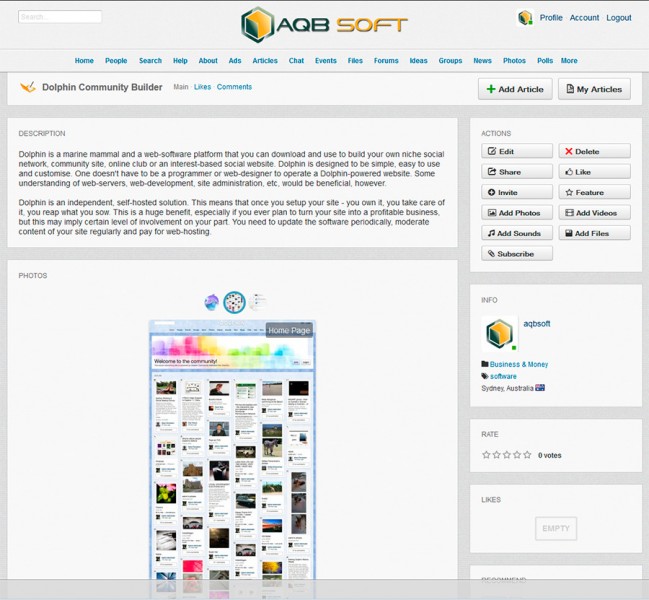The height and width of the screenshot is (600, 649).
Task: Delete the article with Delete button
Action: (594, 151)
